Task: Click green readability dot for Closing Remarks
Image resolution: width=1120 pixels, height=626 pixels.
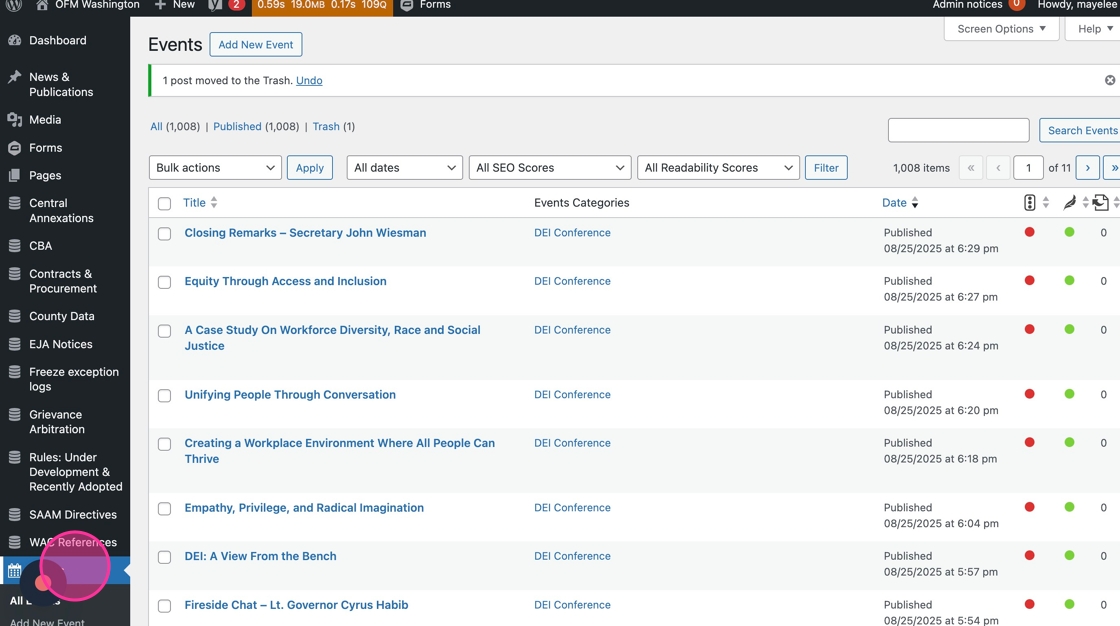Action: [x=1069, y=232]
